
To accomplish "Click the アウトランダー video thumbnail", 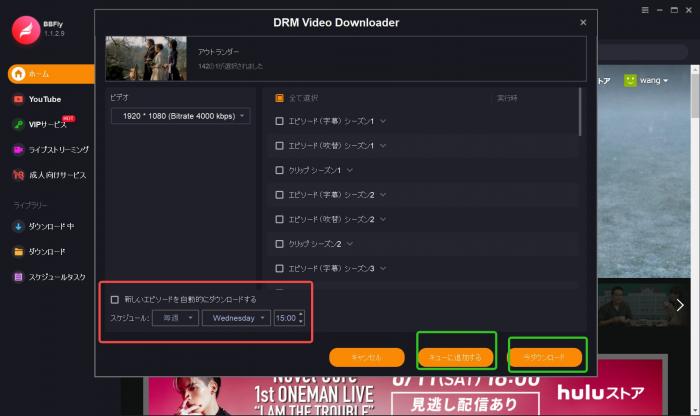I will click(146, 58).
